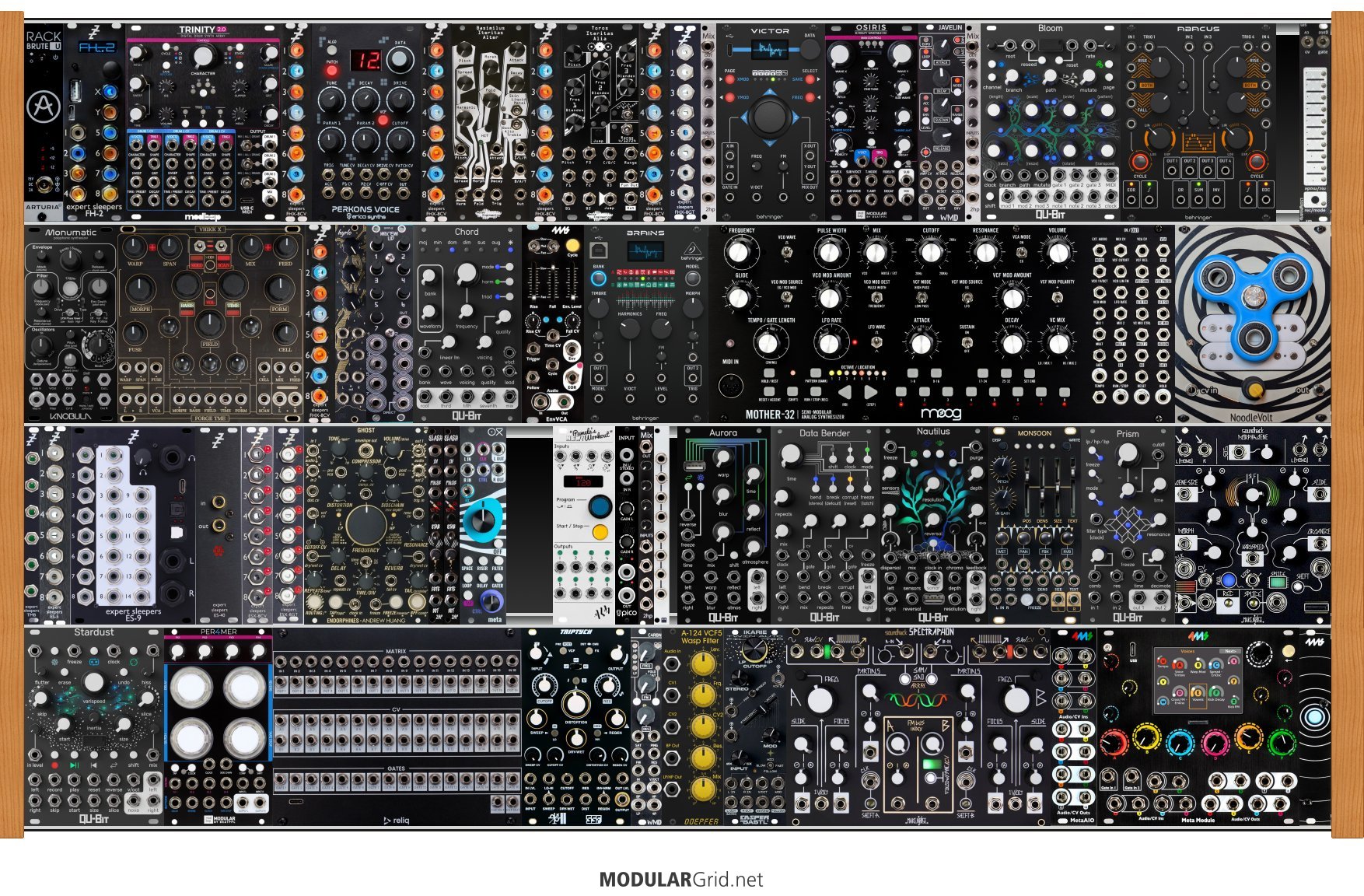Click the 'Stardust' module title
Viewport: 1364px width, 896px height.
pyautogui.click(x=94, y=632)
